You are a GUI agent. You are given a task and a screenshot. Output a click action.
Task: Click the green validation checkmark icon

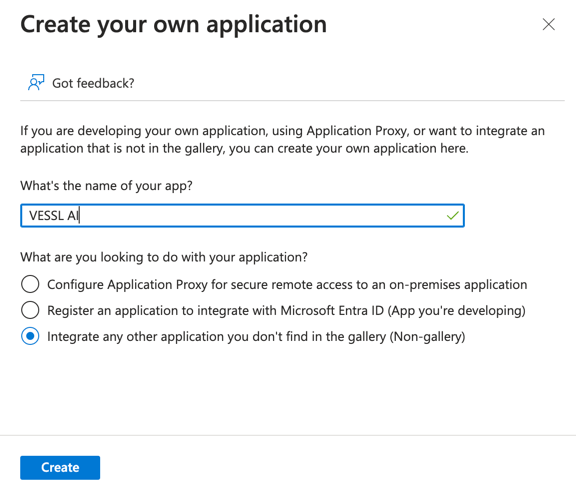coord(453,215)
